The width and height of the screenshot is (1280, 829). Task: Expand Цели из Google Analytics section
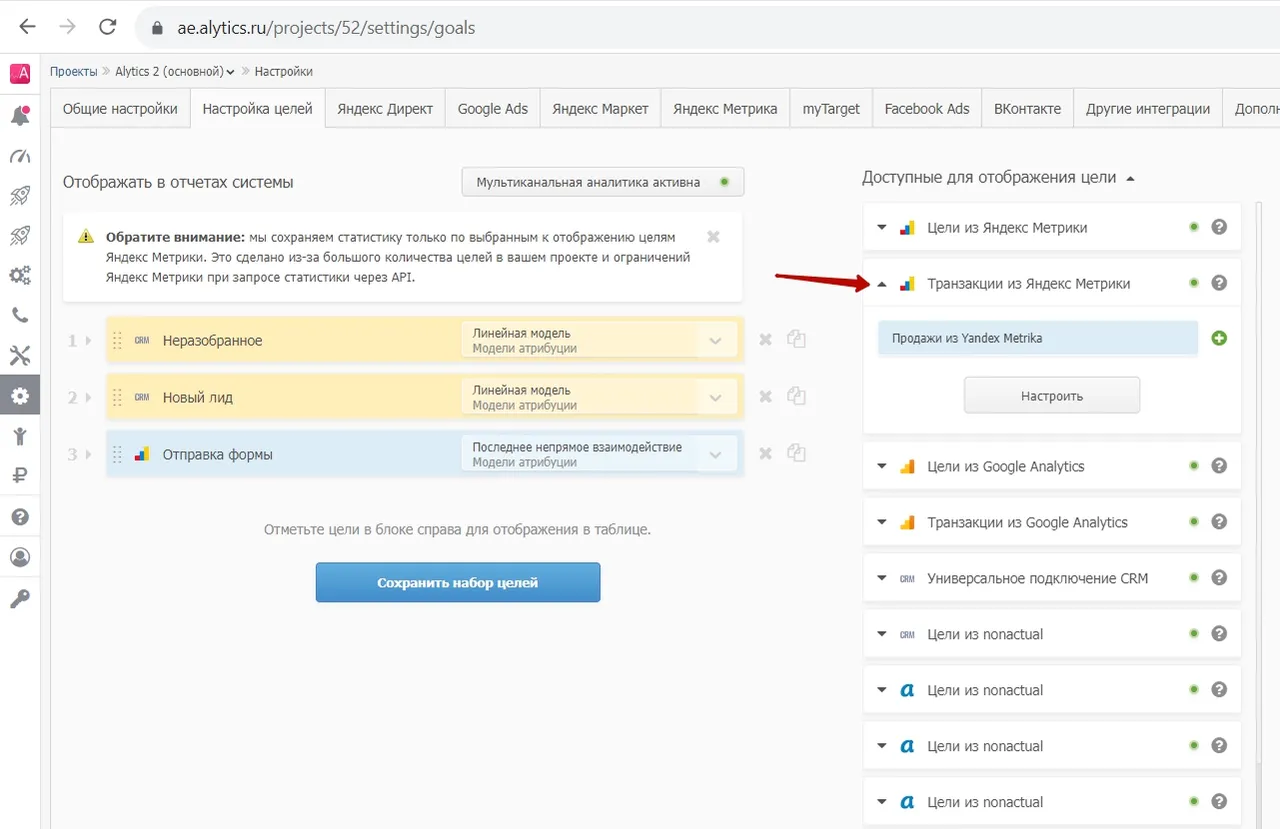(x=882, y=466)
